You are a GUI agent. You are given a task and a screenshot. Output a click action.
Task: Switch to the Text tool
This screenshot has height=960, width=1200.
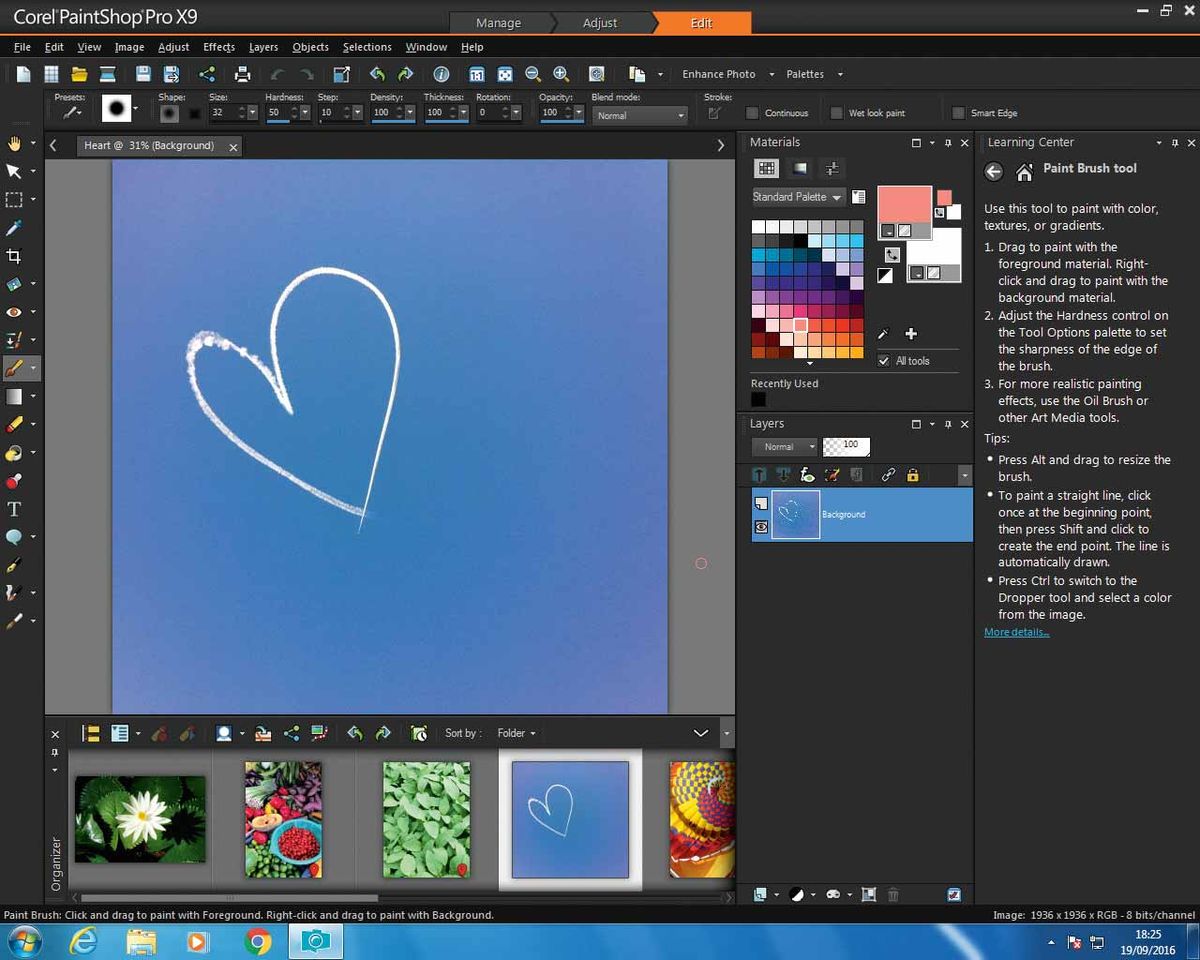15,508
